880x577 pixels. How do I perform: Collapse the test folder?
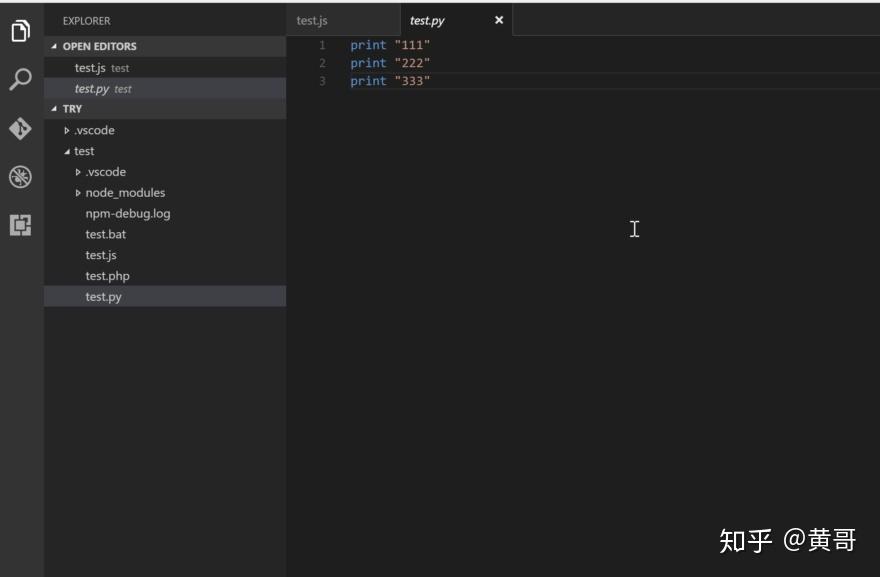(68, 151)
